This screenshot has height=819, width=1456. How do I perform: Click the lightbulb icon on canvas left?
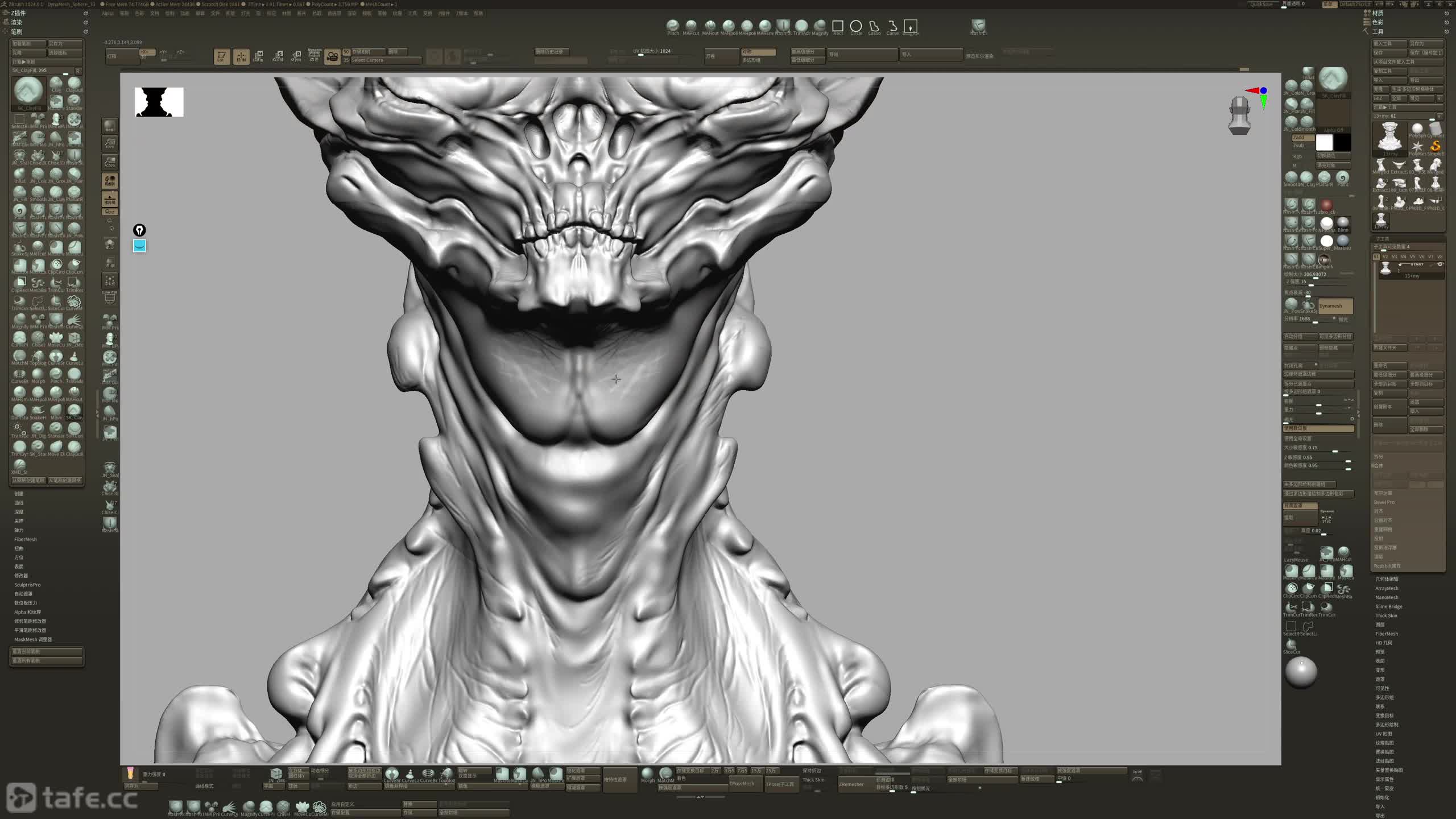tap(139, 230)
